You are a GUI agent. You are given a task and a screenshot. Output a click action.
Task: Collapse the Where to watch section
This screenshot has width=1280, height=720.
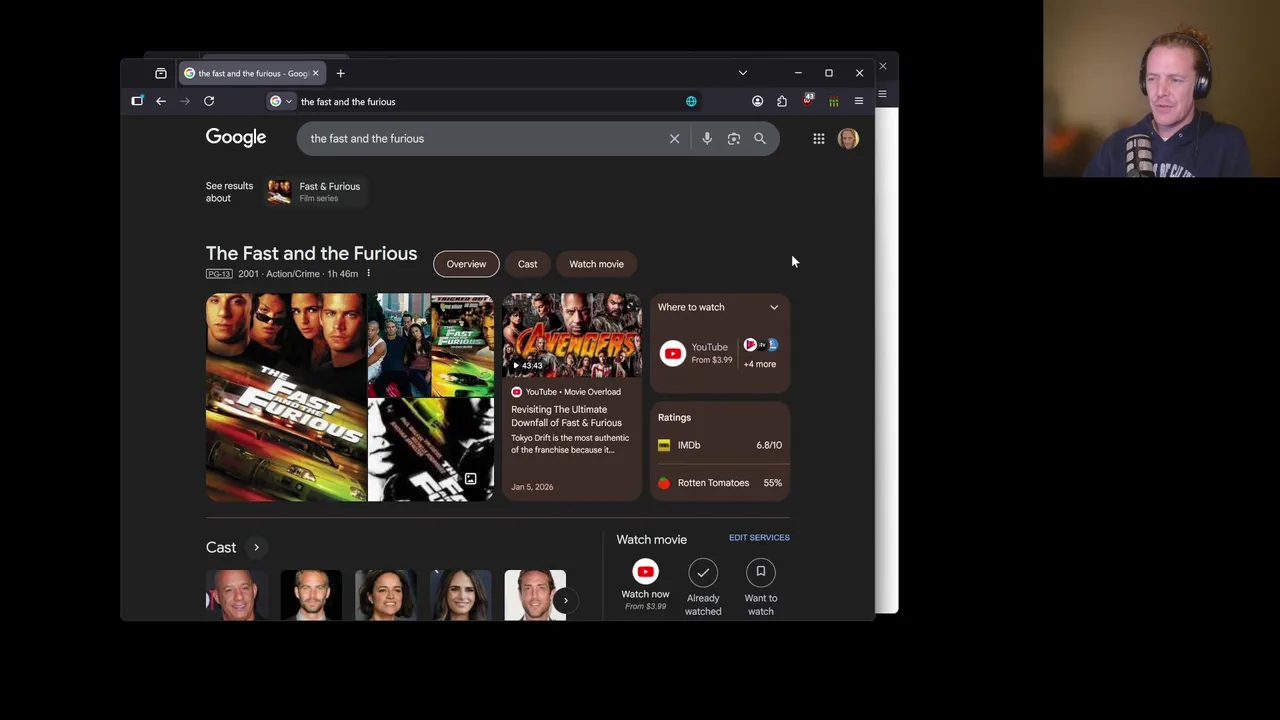click(x=774, y=308)
